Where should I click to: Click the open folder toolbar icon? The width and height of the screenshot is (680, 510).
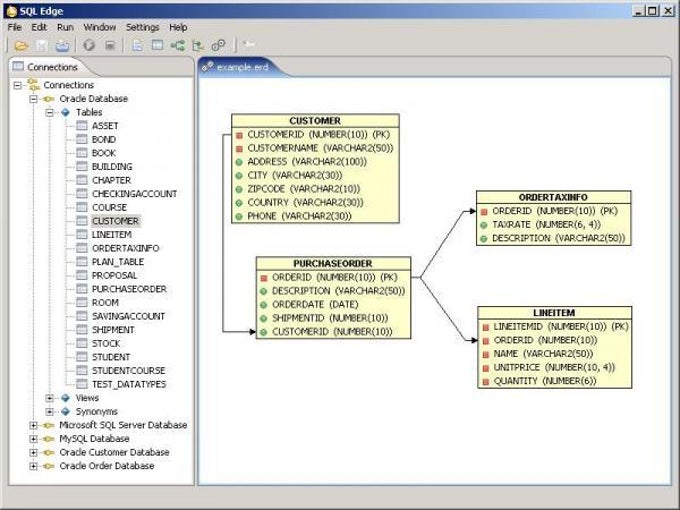coord(21,45)
